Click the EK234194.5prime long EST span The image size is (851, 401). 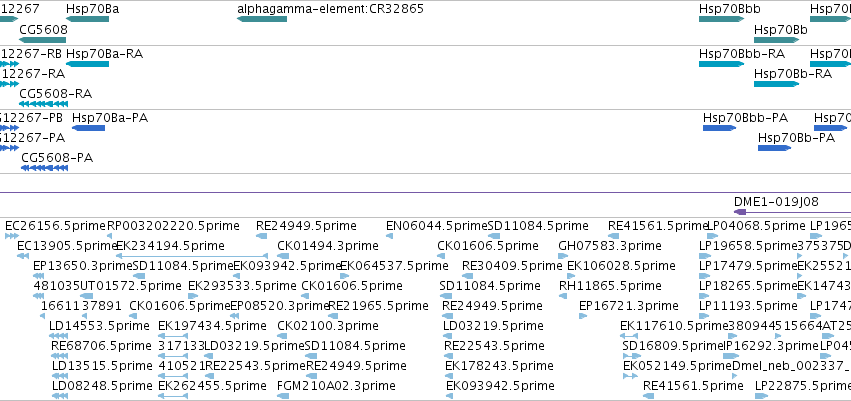192,256
